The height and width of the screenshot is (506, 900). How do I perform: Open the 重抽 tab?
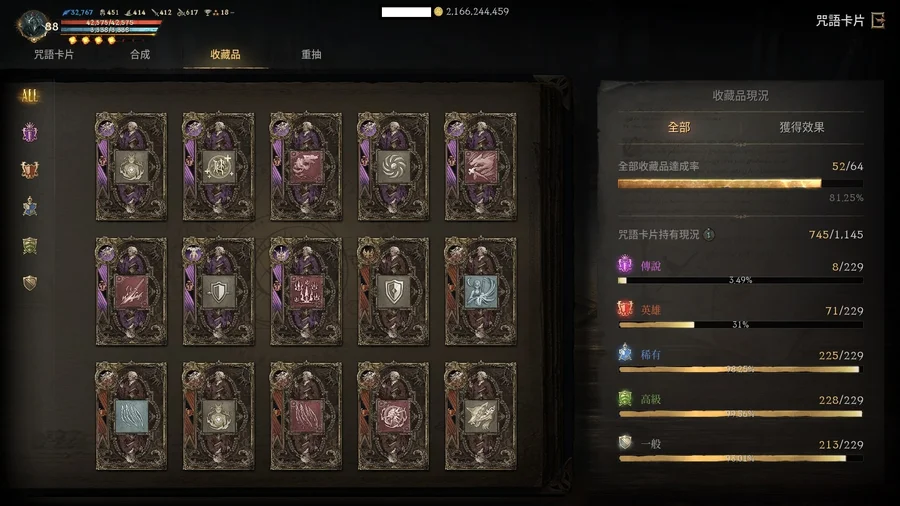tap(311, 55)
